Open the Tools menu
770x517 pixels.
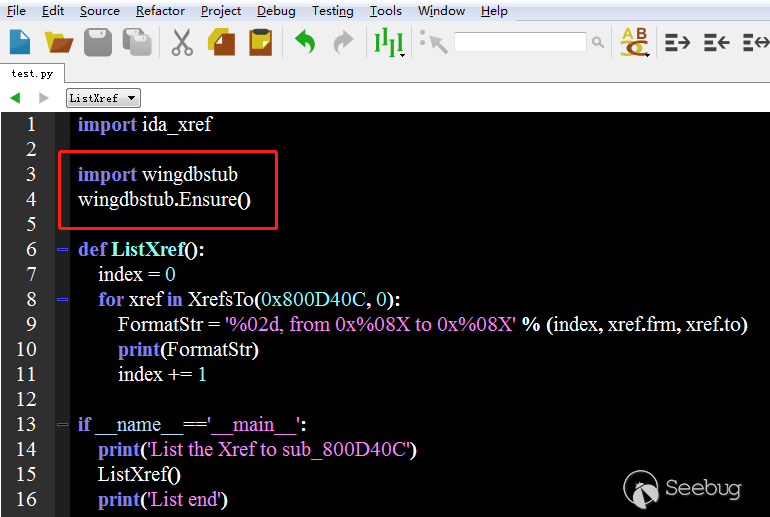coord(385,11)
